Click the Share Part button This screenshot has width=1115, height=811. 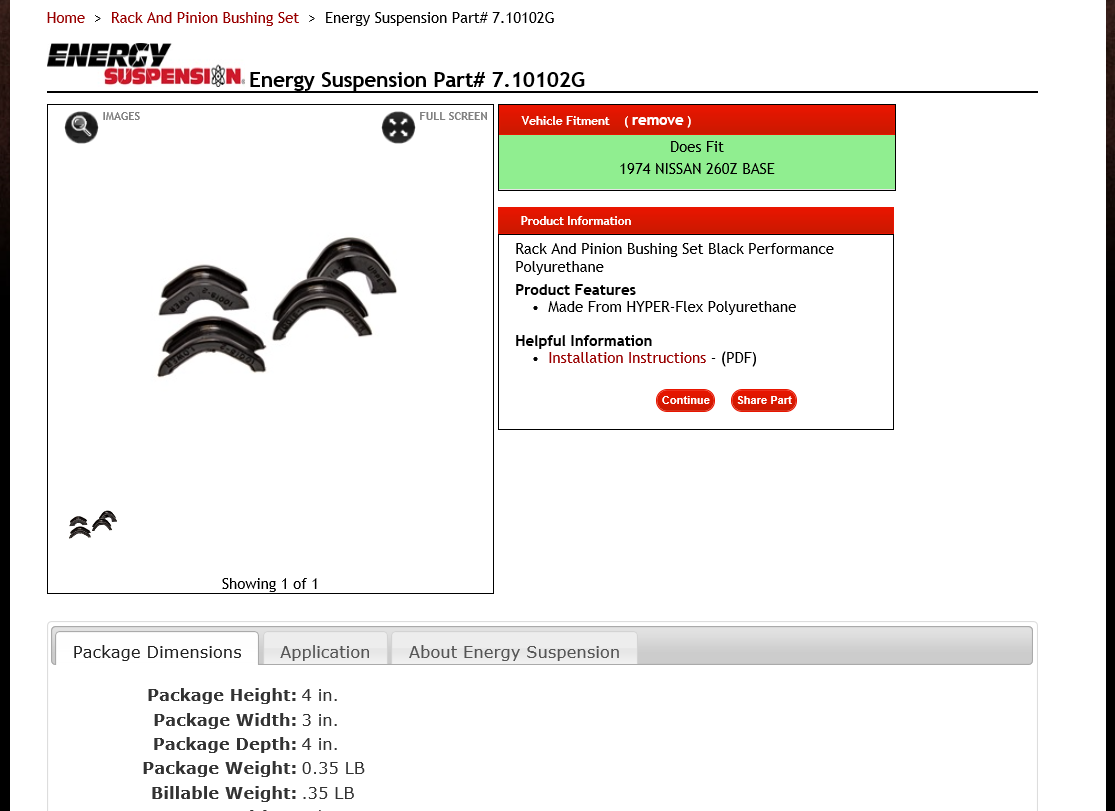point(764,401)
